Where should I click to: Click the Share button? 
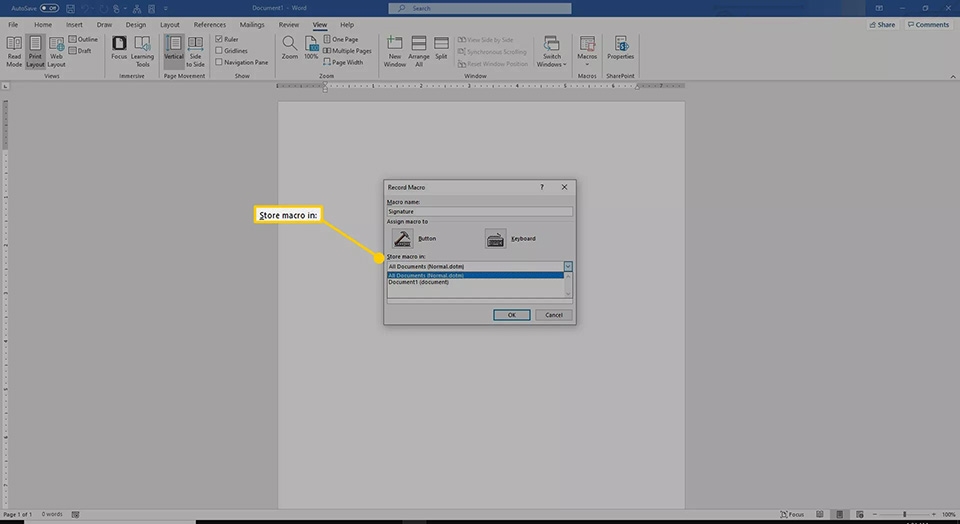(x=882, y=24)
